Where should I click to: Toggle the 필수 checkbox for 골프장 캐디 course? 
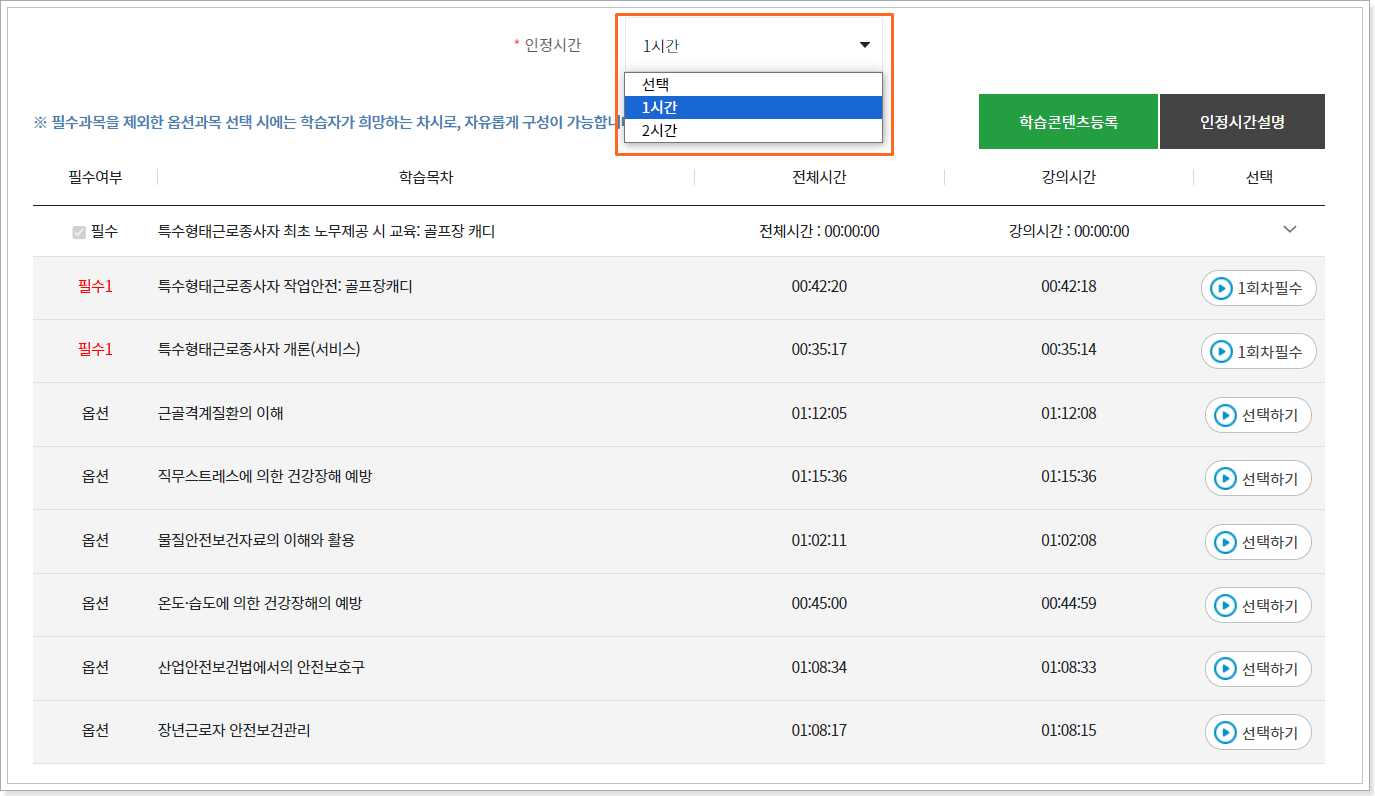point(79,232)
